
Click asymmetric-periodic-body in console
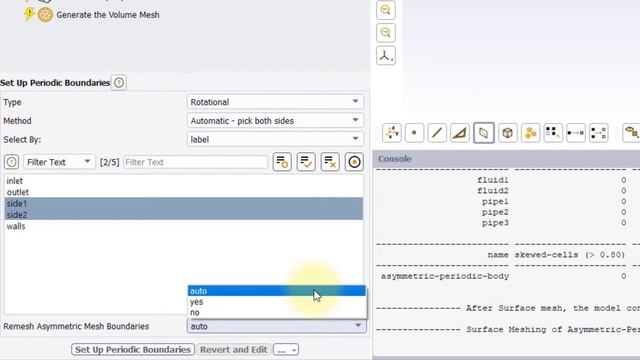[x=445, y=276]
